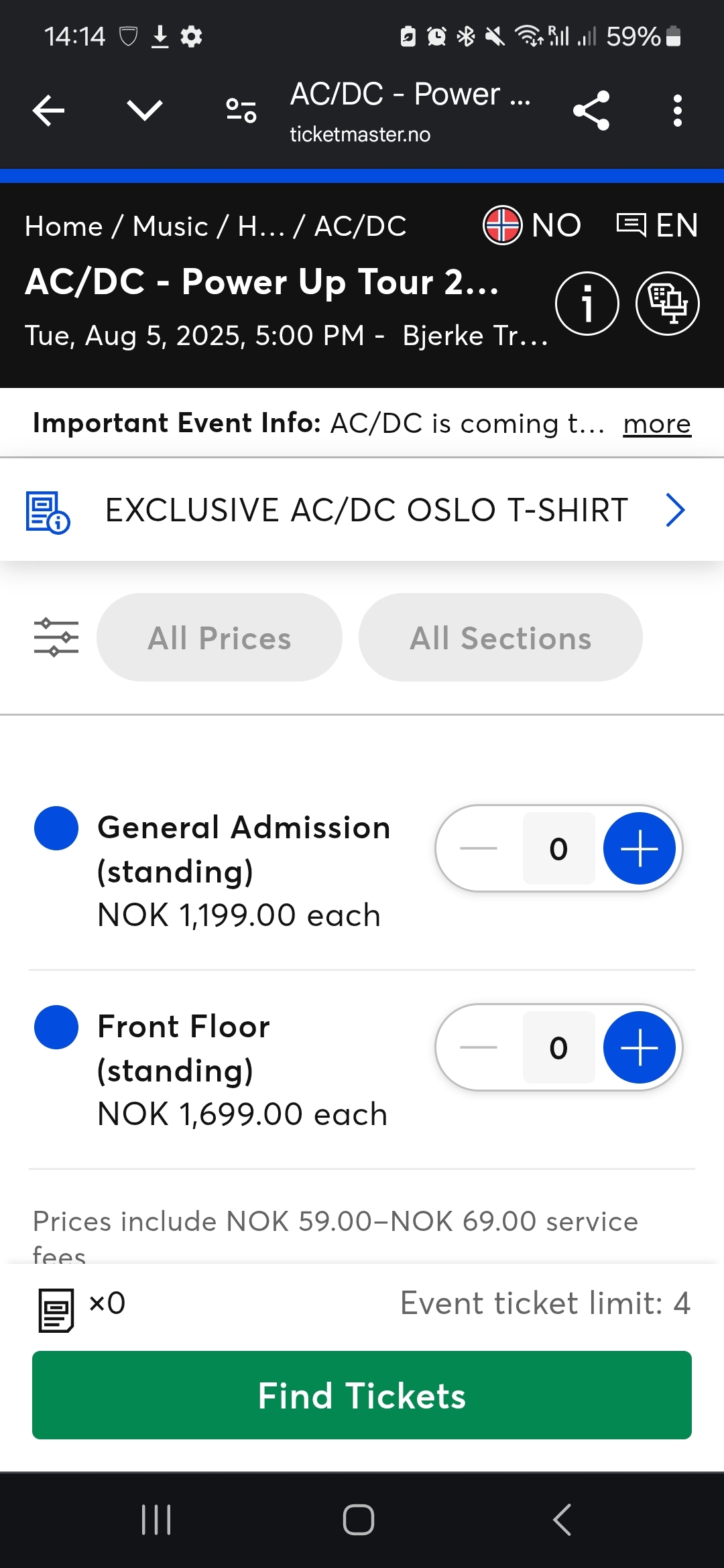Open event info circle icon
The image size is (724, 1568).
point(587,304)
